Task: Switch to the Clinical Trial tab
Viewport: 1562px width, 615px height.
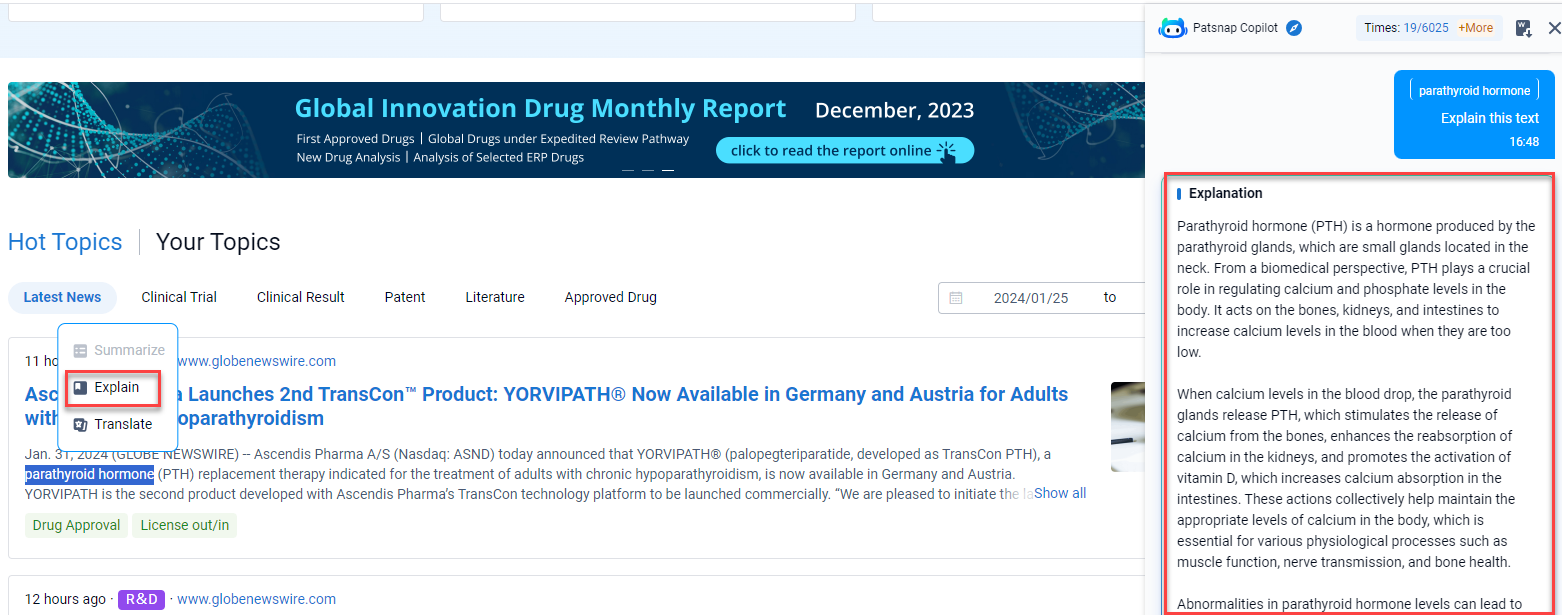Action: [179, 297]
